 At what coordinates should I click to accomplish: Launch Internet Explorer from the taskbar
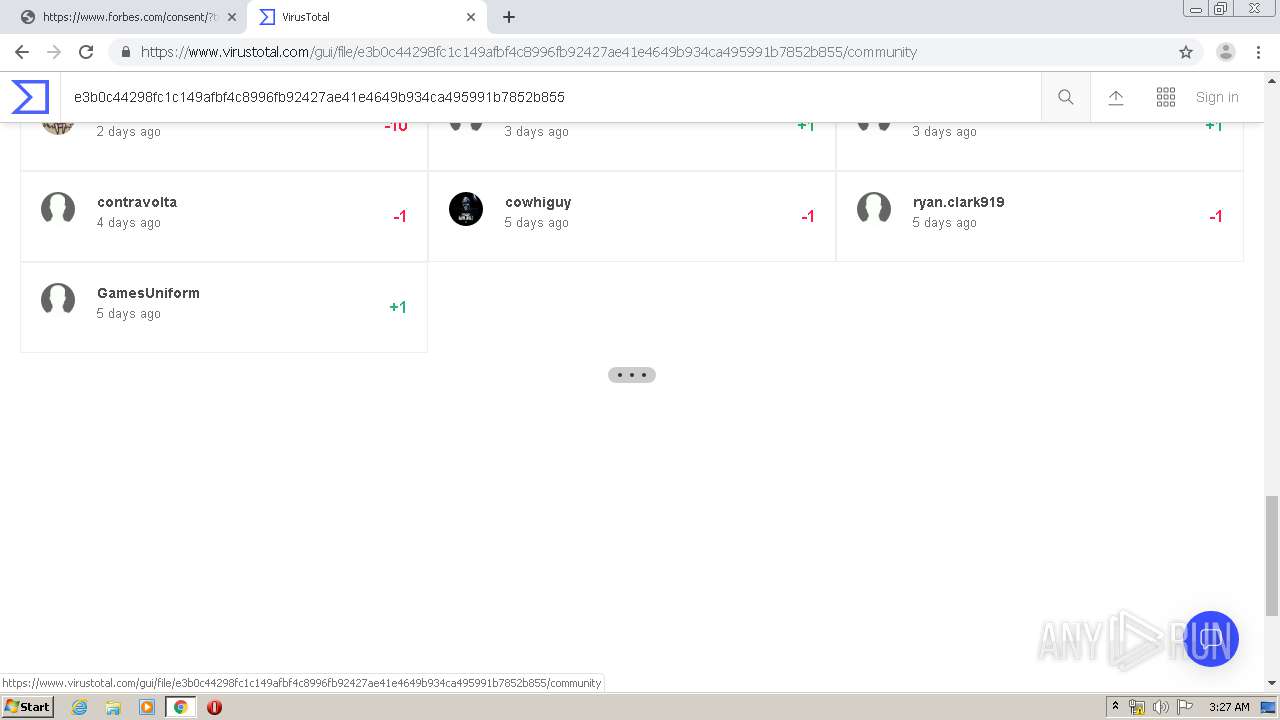80,707
